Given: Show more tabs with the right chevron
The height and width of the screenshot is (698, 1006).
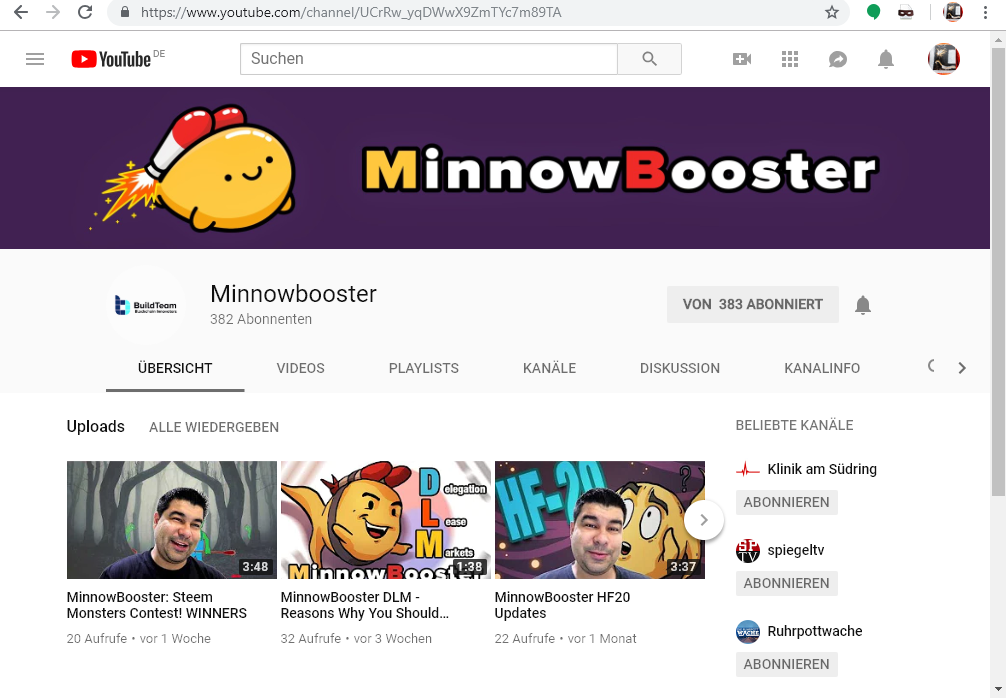Looking at the screenshot, I should pyautogui.click(x=962, y=368).
